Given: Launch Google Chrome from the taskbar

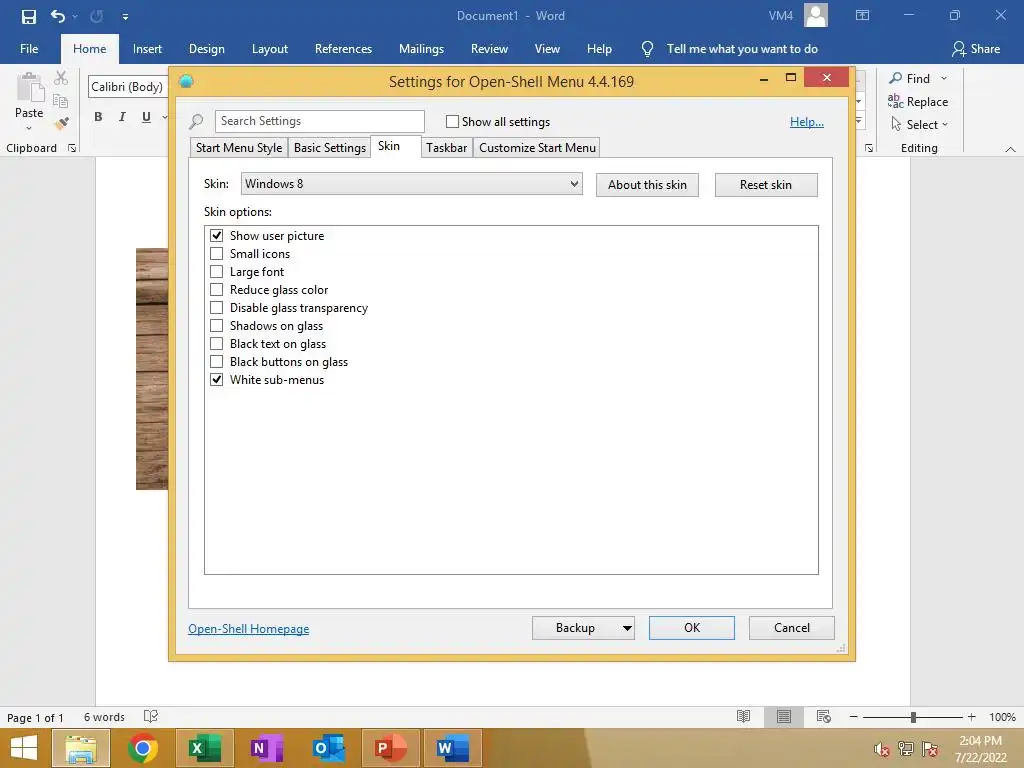Looking at the screenshot, I should (142, 748).
